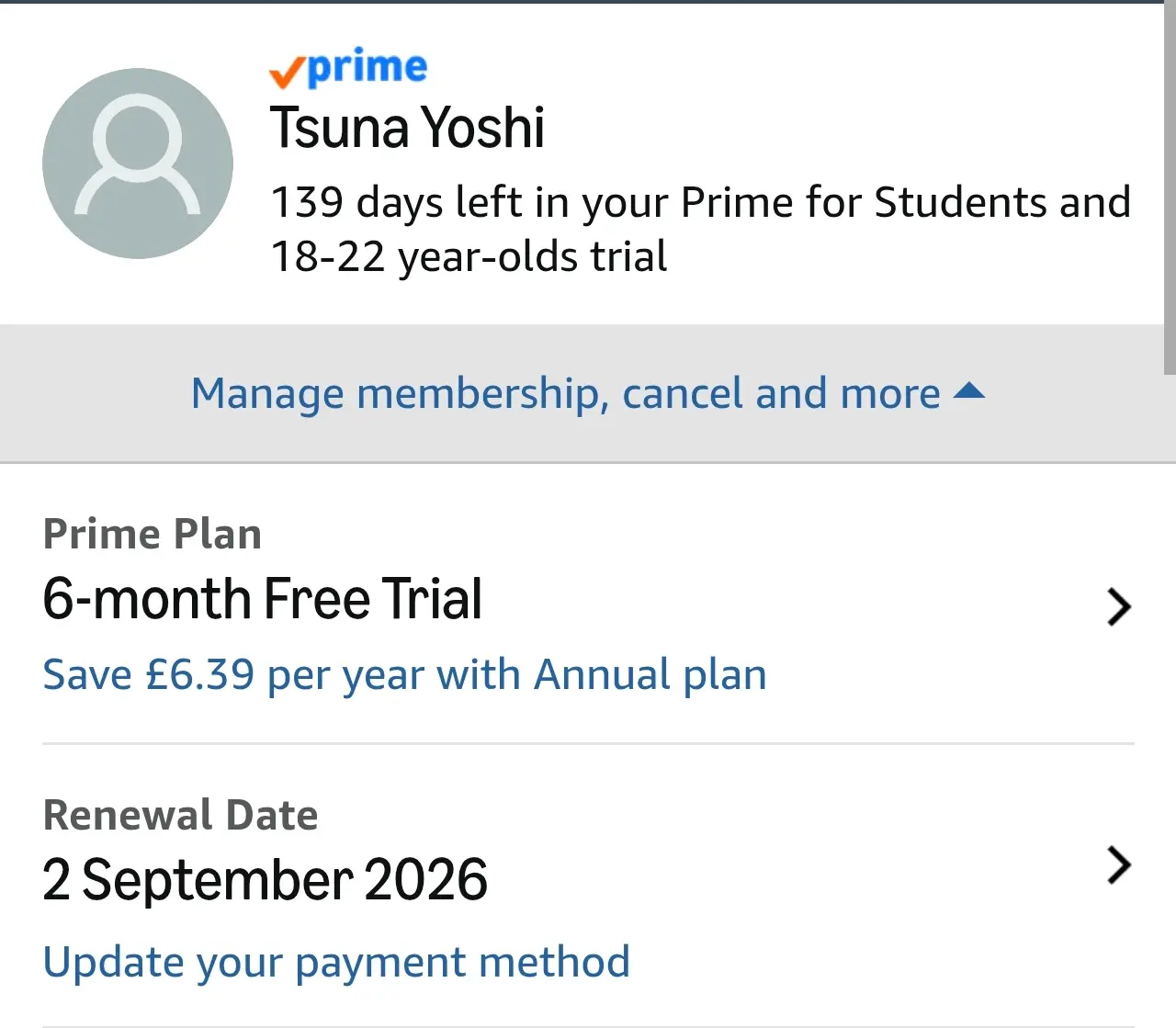Click the profile avatar icon
The height and width of the screenshot is (1028, 1176).
click(138, 164)
